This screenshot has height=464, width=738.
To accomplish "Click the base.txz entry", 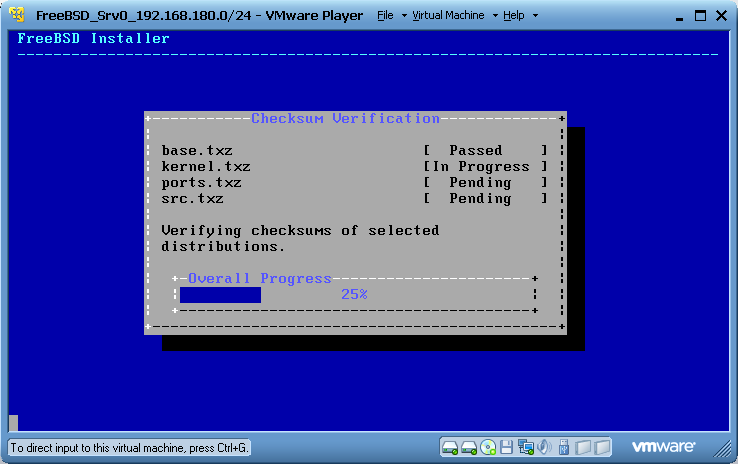I will click(197, 151).
